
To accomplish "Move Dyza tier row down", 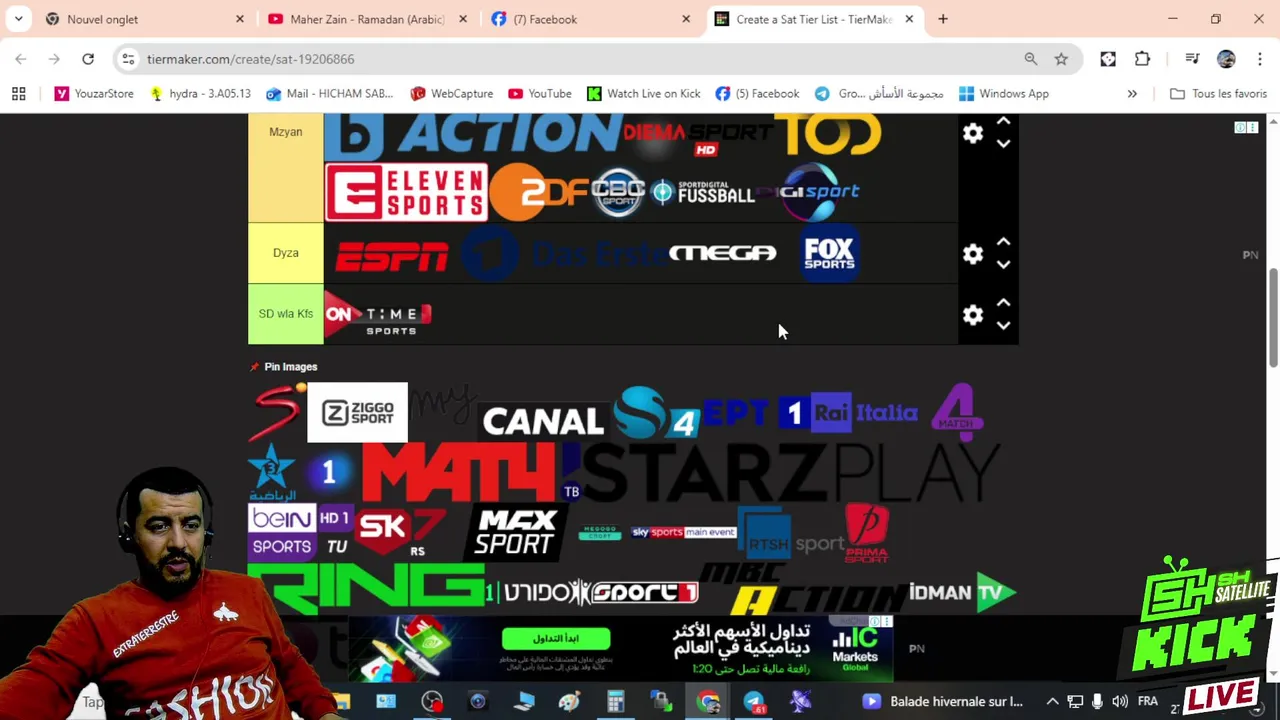I will pos(1003,265).
